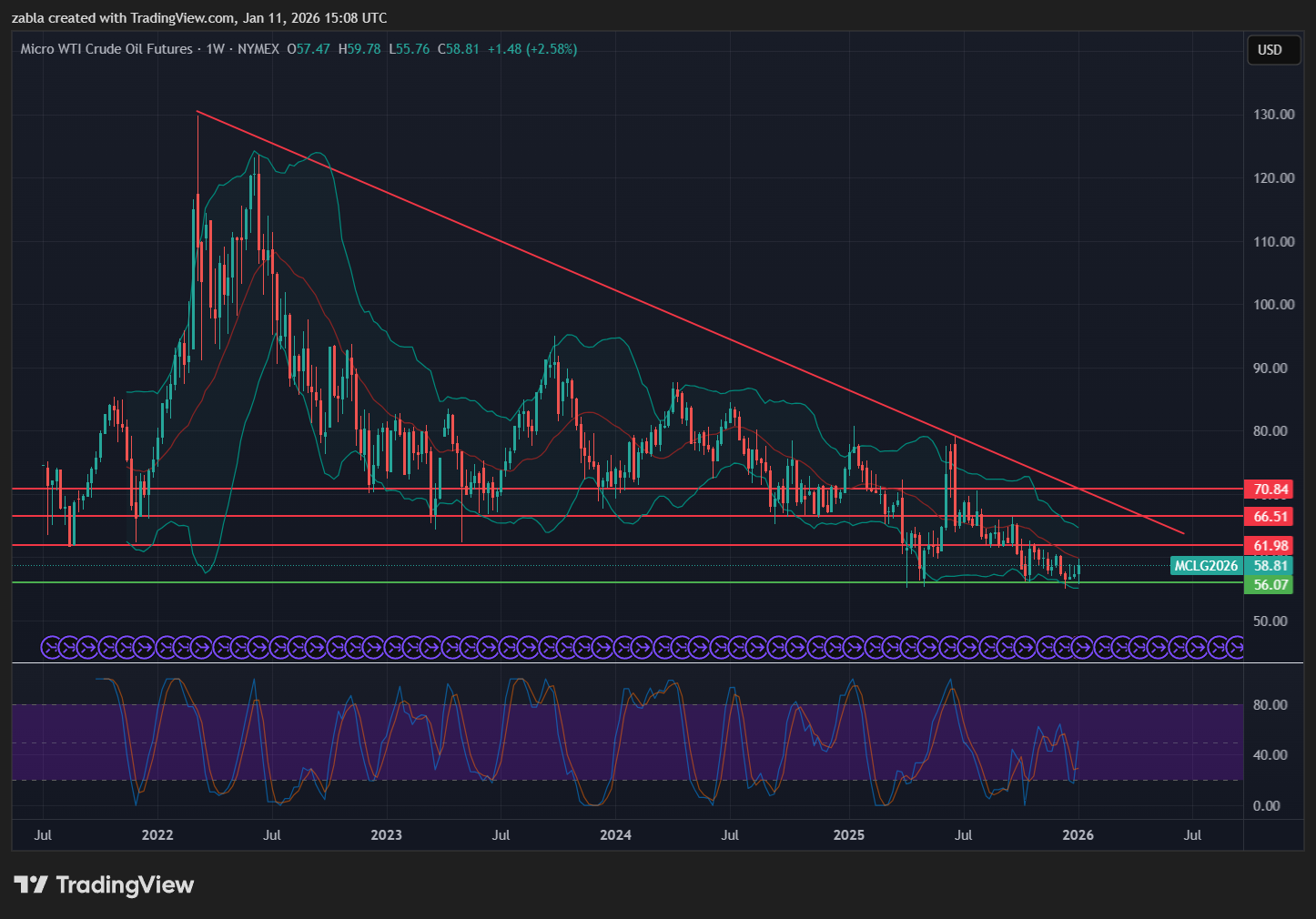Click the 80.00 level on stochastic scale
Screen dimensions: 1316x919
[x=1270, y=704]
